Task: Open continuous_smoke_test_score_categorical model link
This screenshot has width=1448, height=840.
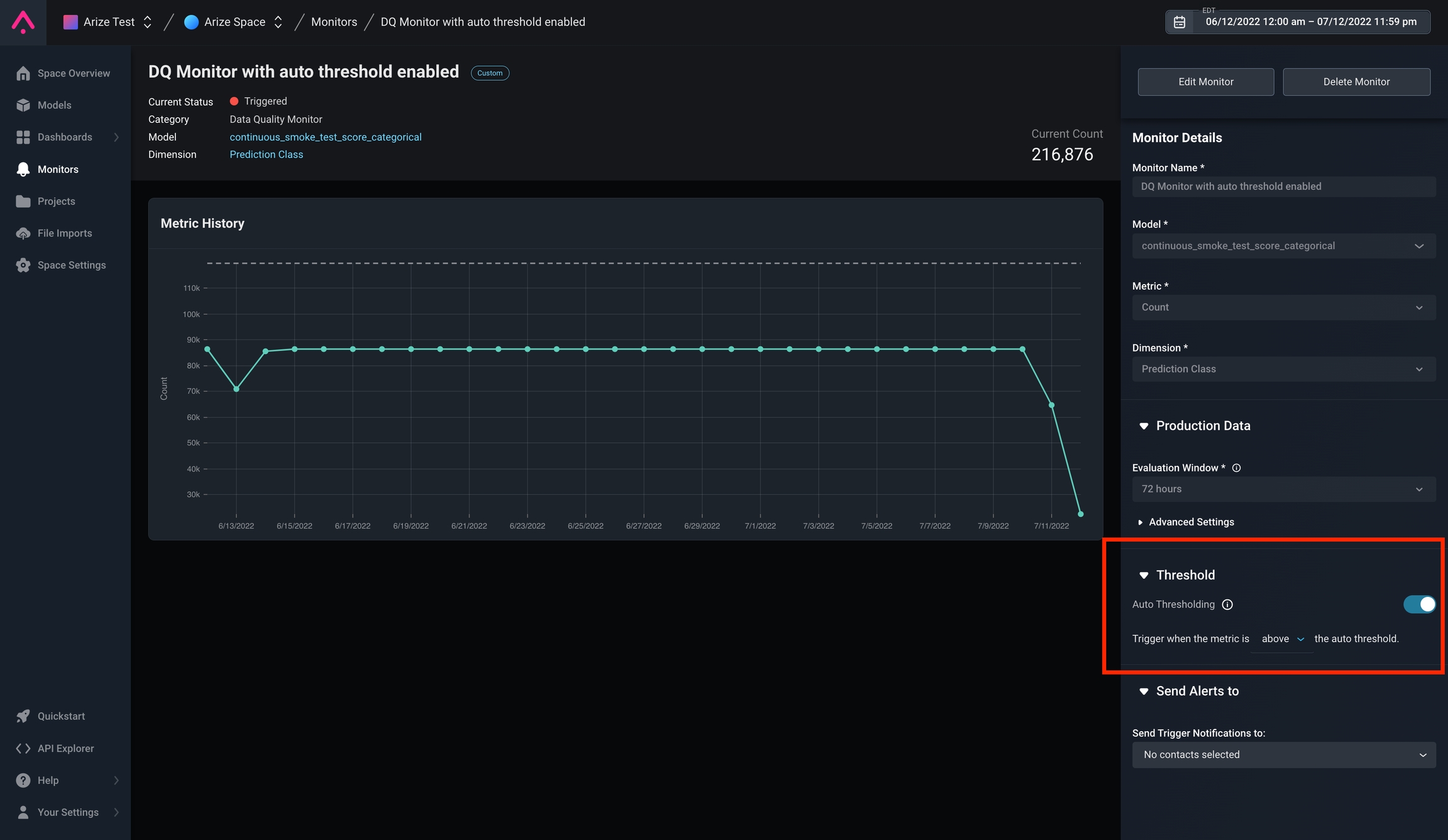Action: coord(326,137)
